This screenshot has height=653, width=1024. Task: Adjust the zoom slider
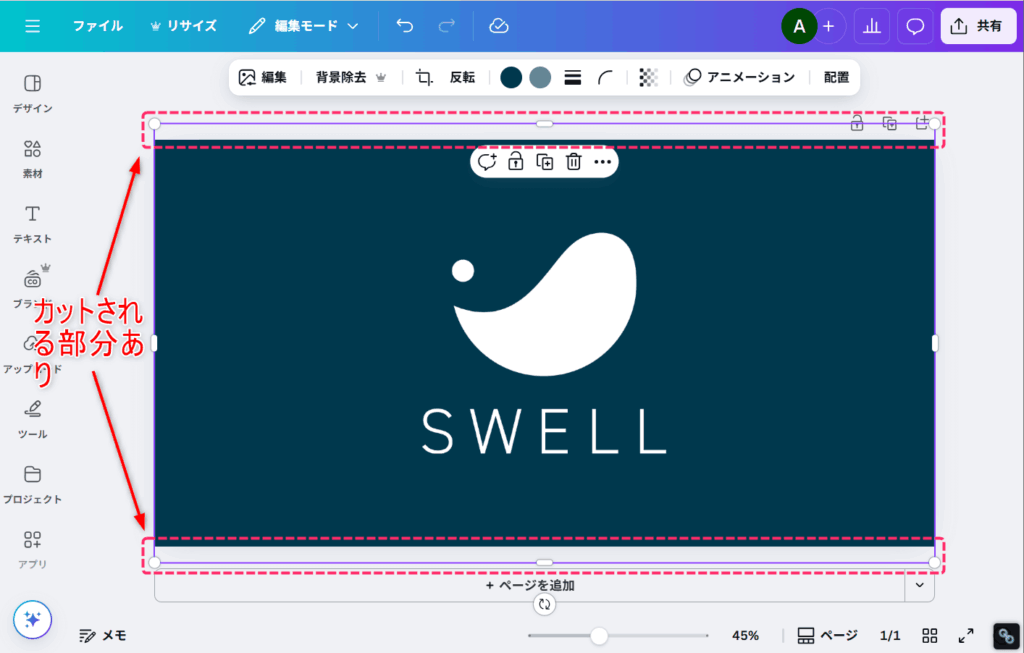599,635
